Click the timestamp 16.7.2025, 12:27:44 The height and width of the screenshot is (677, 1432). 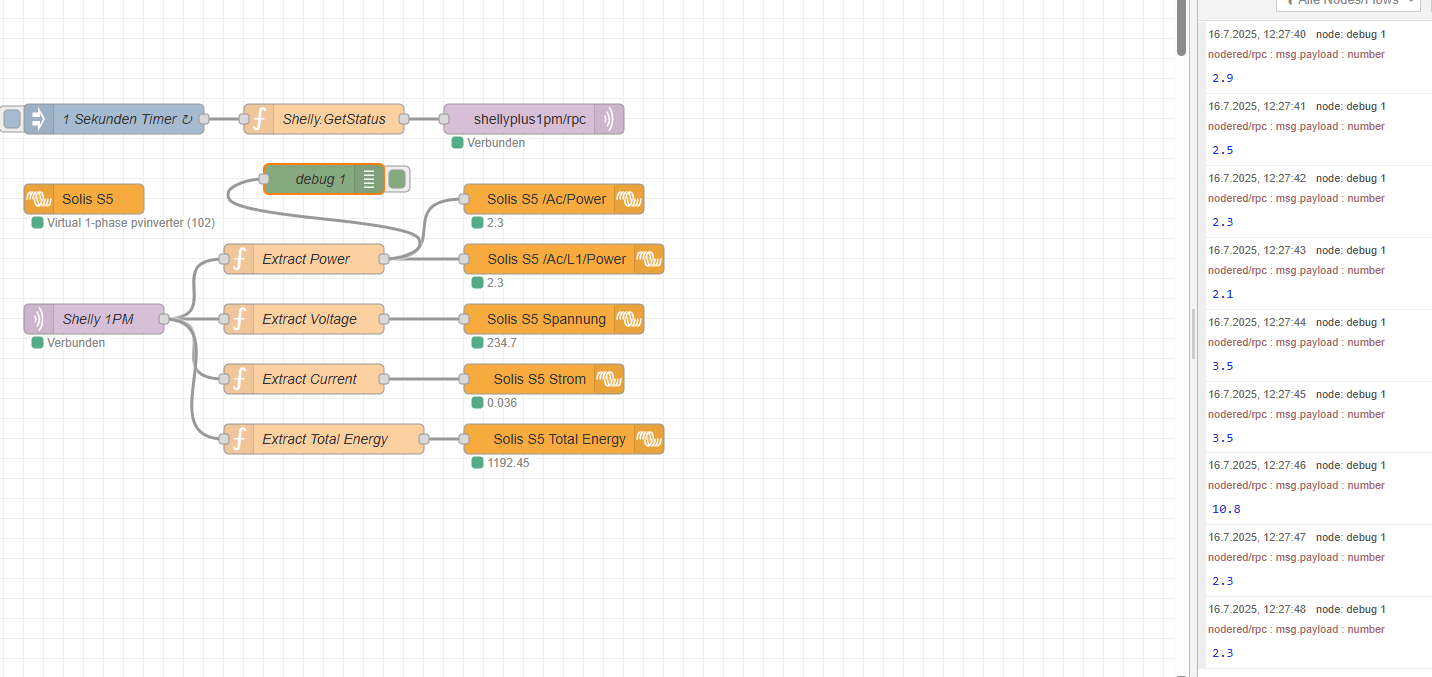(x=1257, y=322)
